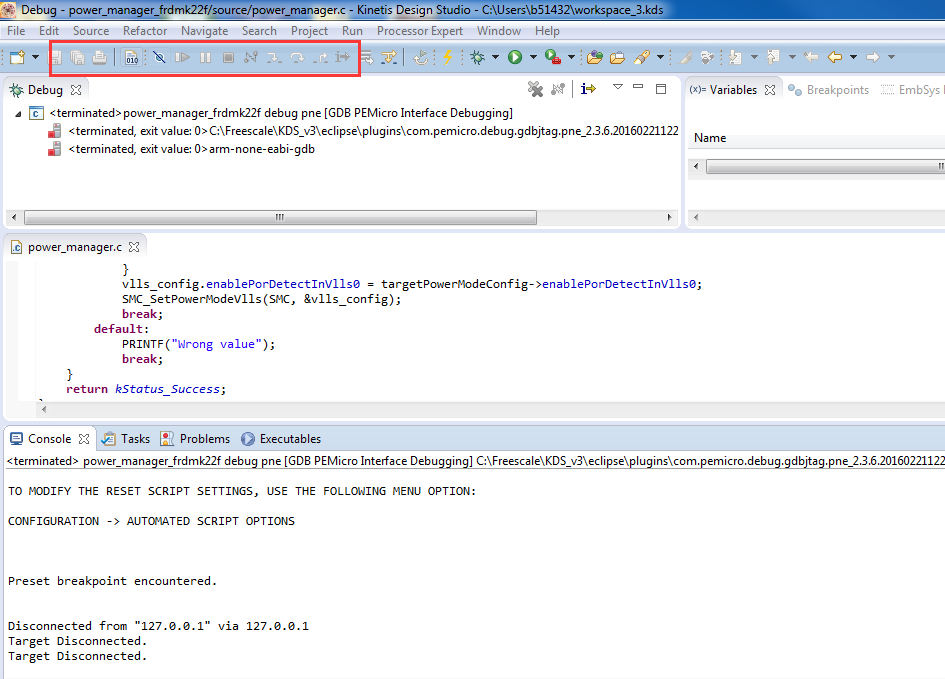Click the restart/reset target icon

click(421, 57)
